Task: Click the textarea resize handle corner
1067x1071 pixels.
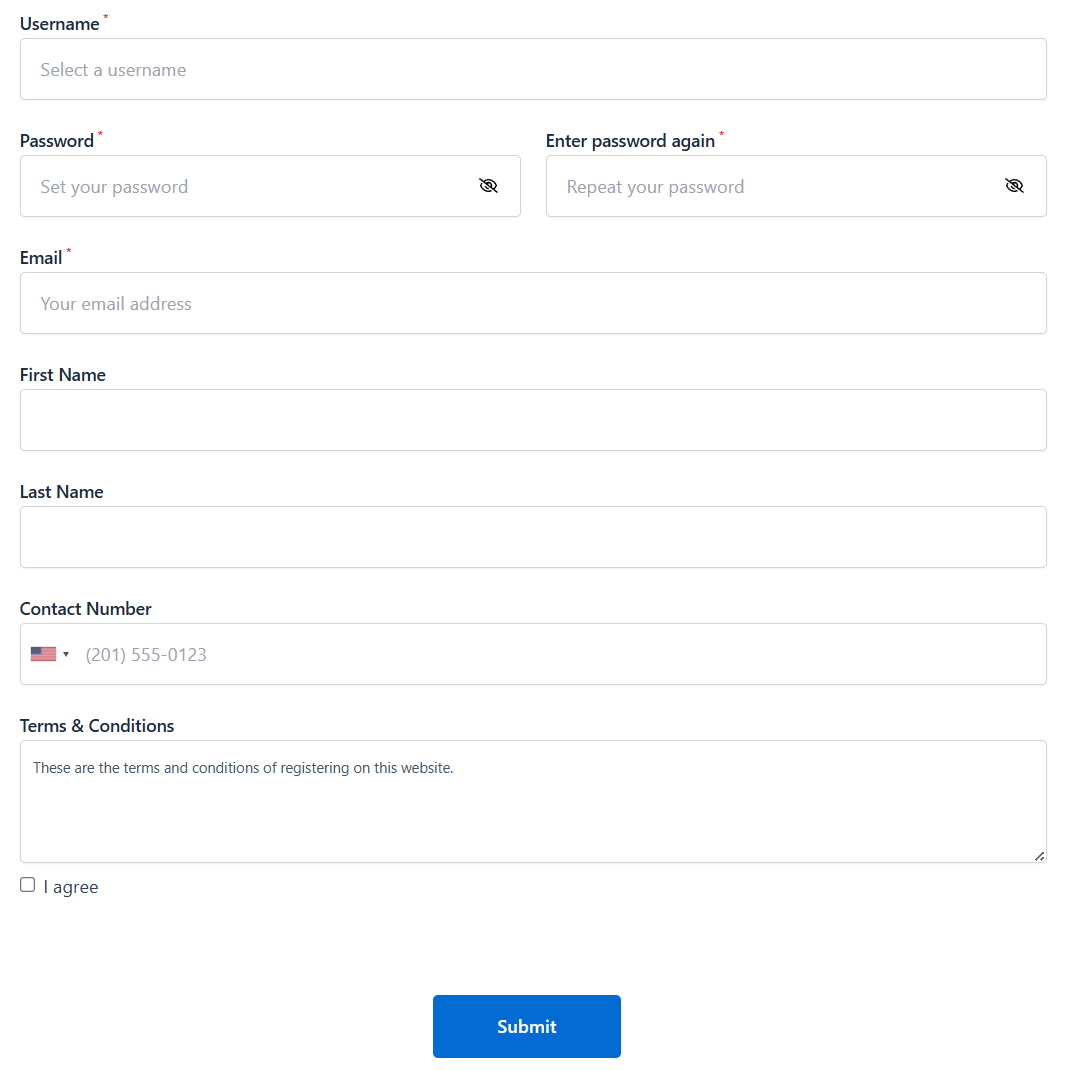Action: (x=1040, y=856)
